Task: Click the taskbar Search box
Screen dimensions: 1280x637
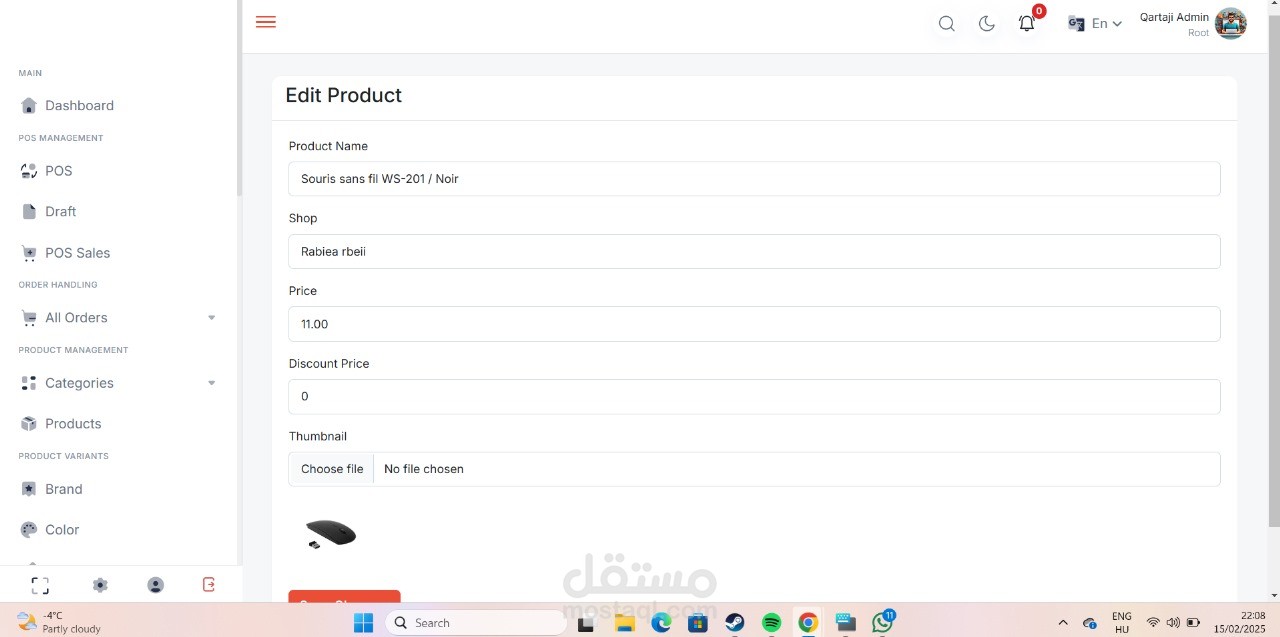Action: [x=476, y=623]
